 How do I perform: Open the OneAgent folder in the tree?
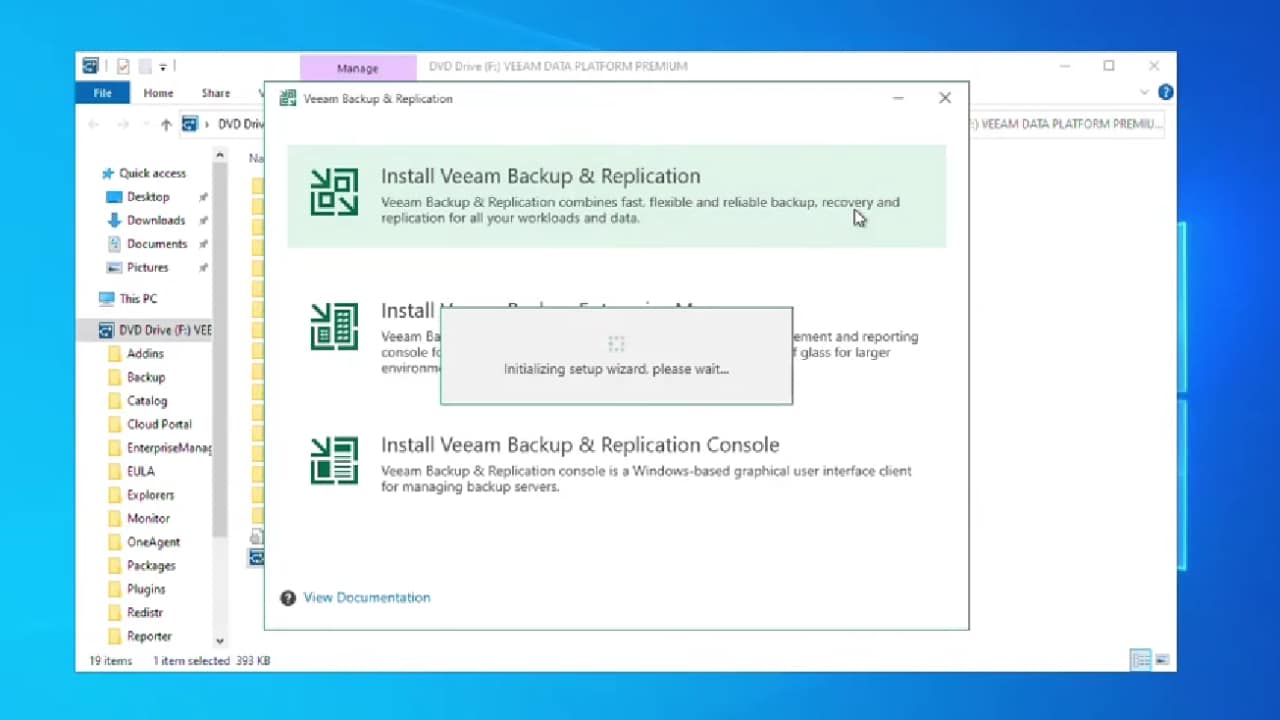pyautogui.click(x=153, y=542)
